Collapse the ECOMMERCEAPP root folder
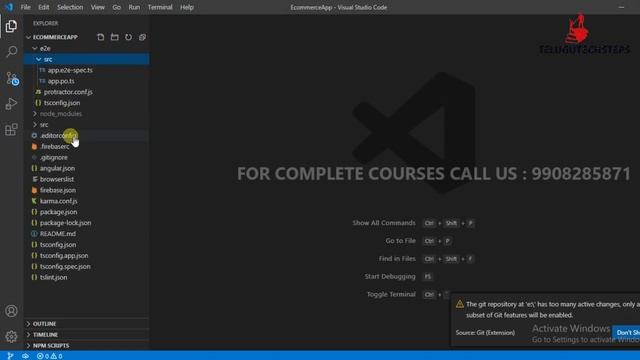Viewport: 640px width, 360px height. 87,37
